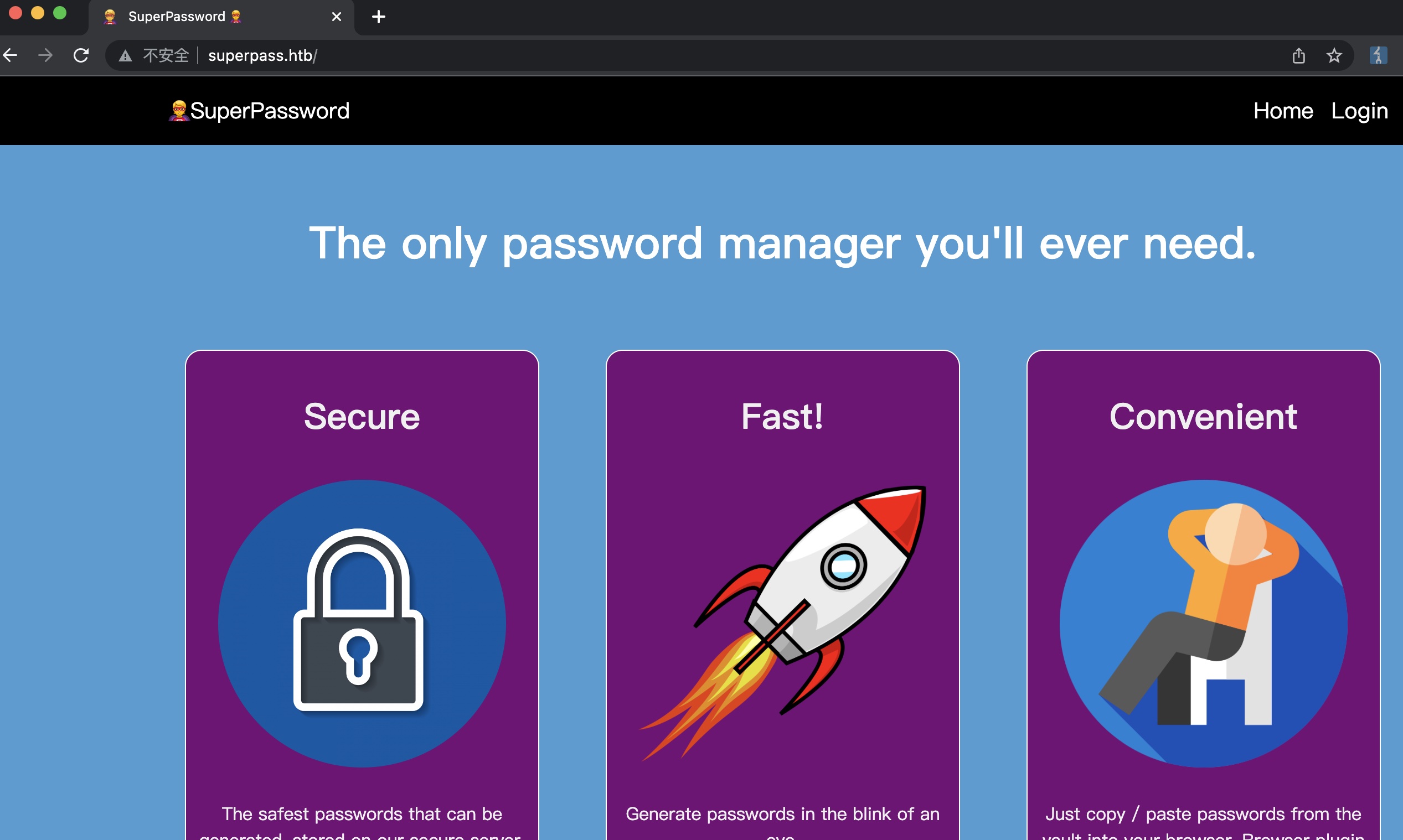Click the green macOS fullscreen button
The width and height of the screenshot is (1403, 840).
tap(59, 13)
